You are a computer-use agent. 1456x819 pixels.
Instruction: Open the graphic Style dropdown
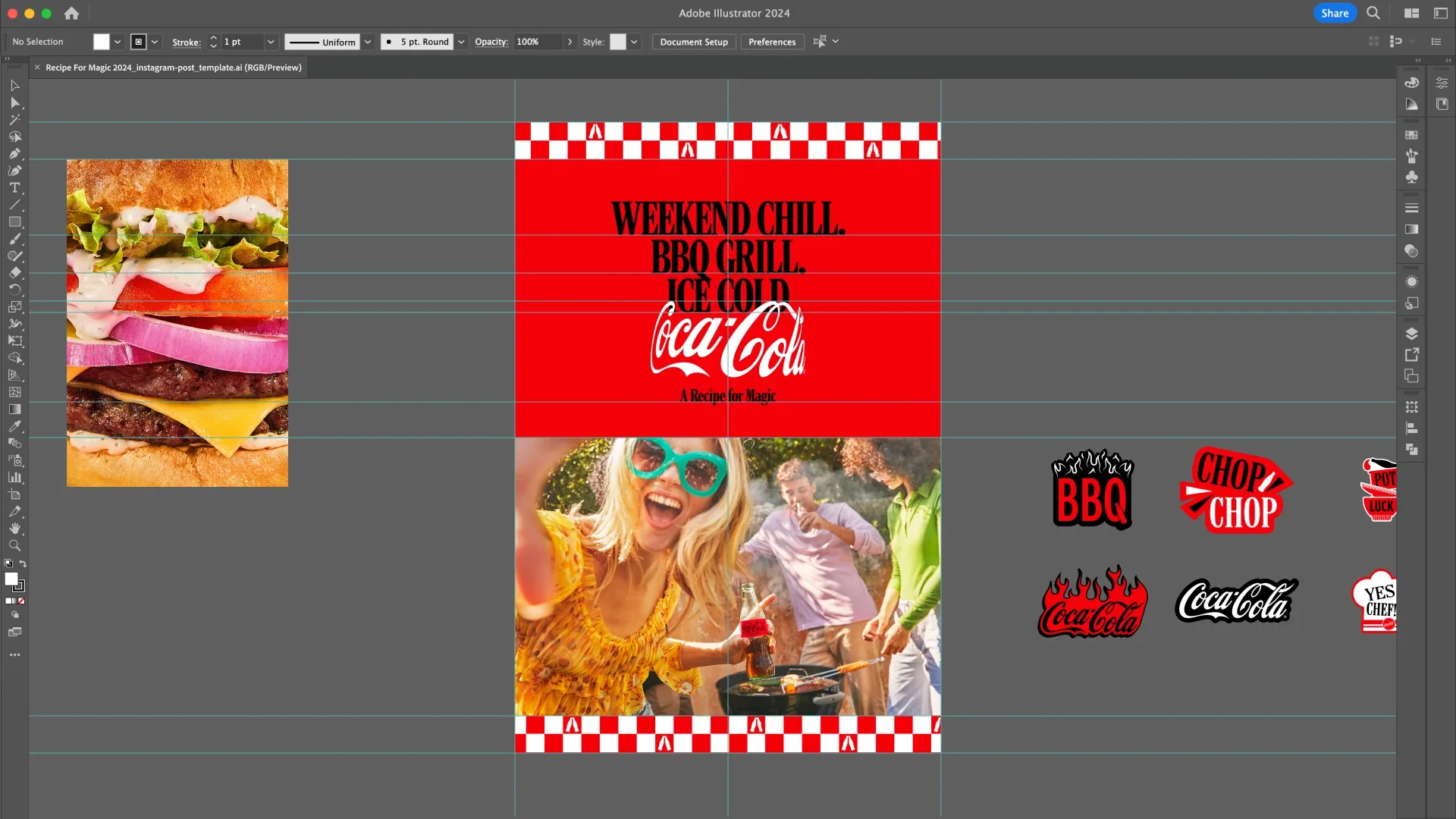click(635, 42)
